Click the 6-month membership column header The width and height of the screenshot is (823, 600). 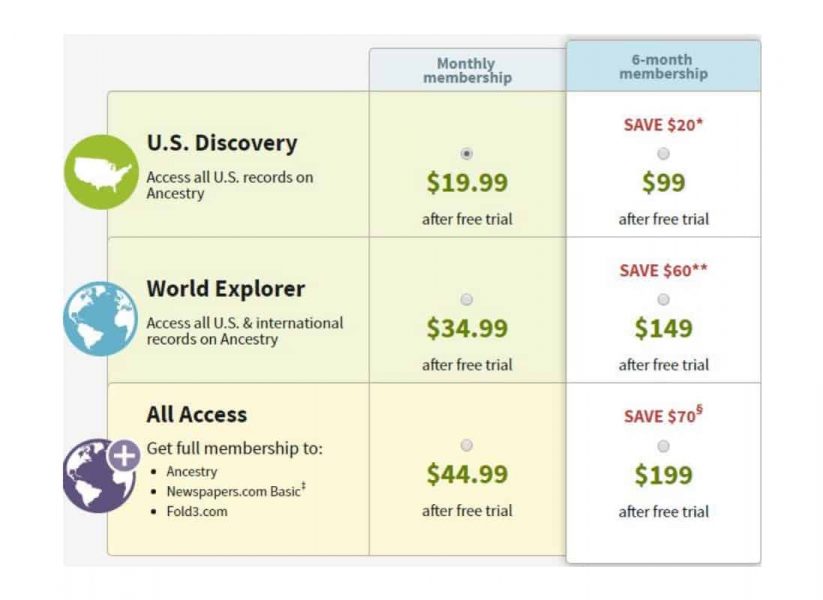click(663, 67)
